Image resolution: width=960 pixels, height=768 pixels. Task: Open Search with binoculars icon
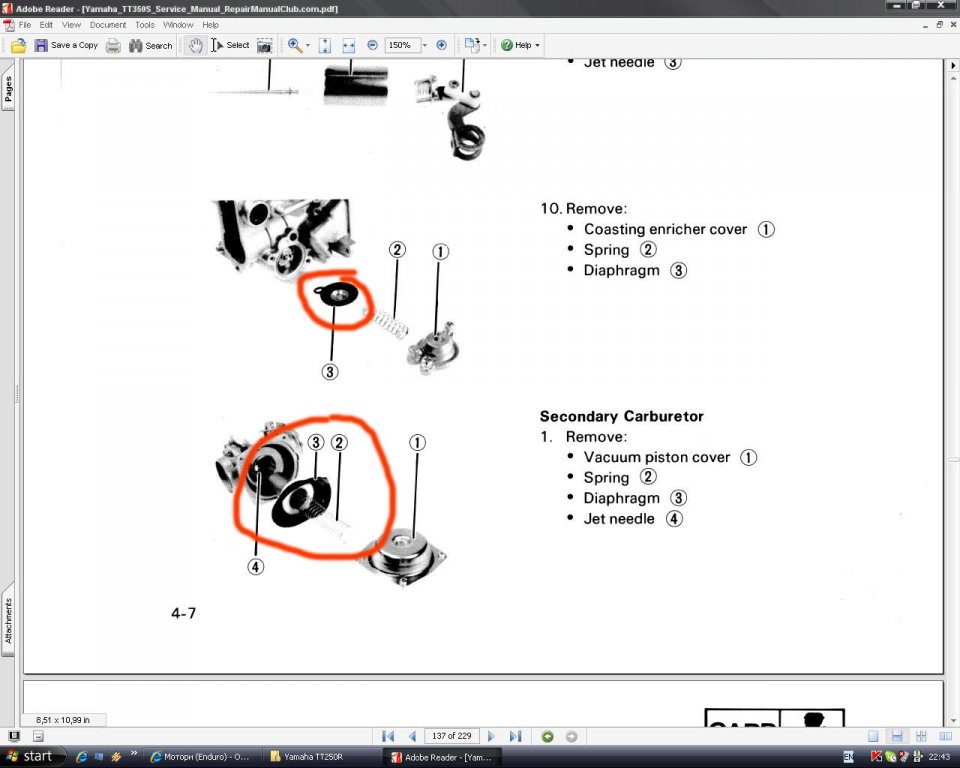(151, 45)
